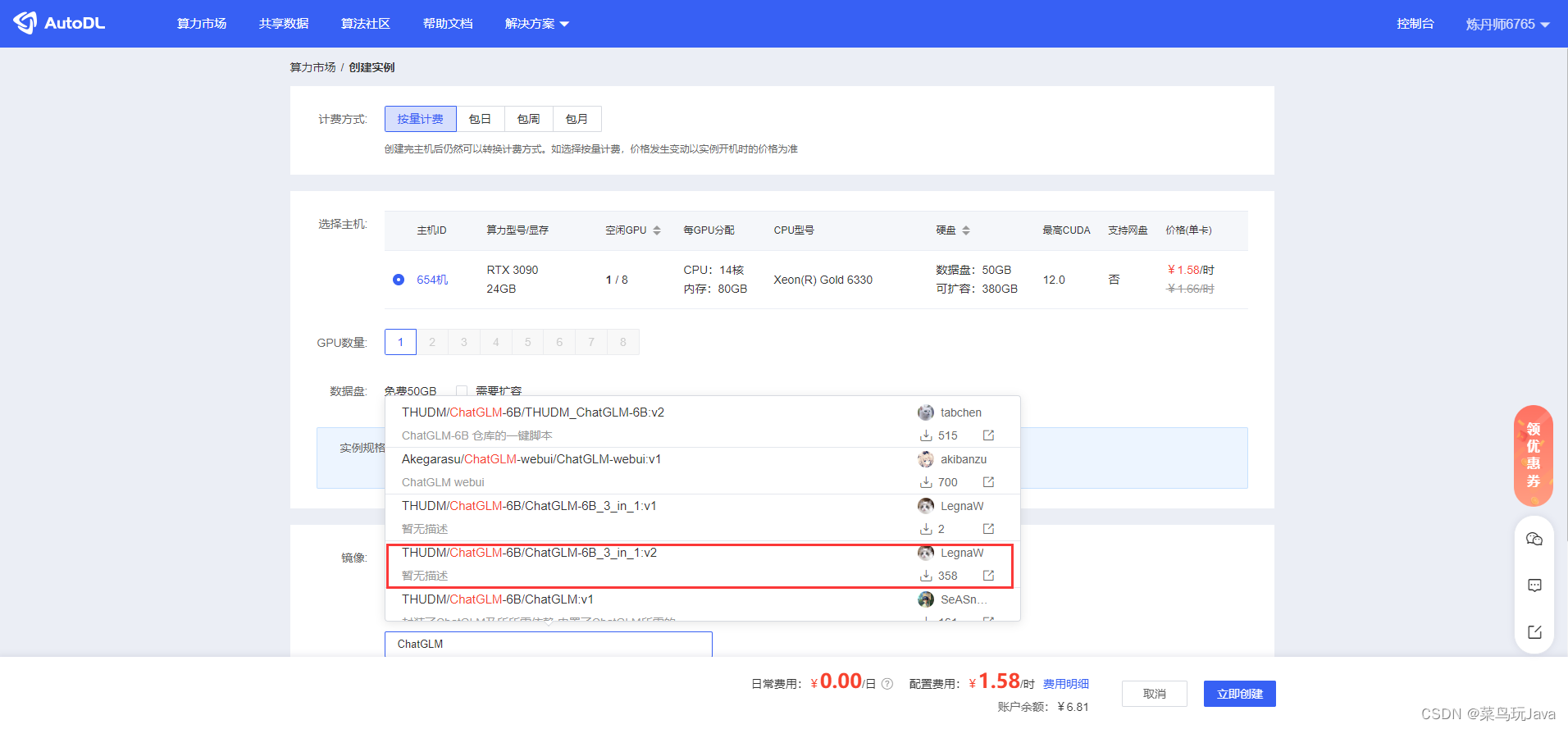Select 包月 billing tab
1568x729 pixels.
click(577, 119)
